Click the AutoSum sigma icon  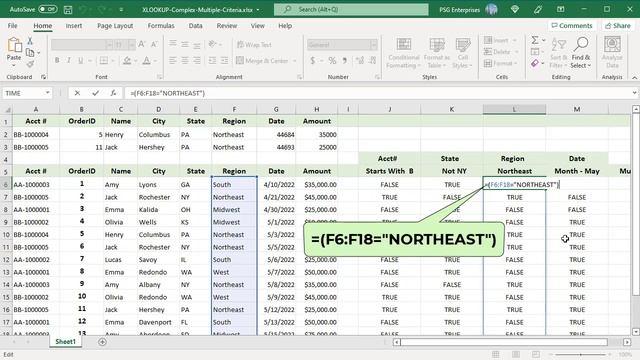pos(535,40)
